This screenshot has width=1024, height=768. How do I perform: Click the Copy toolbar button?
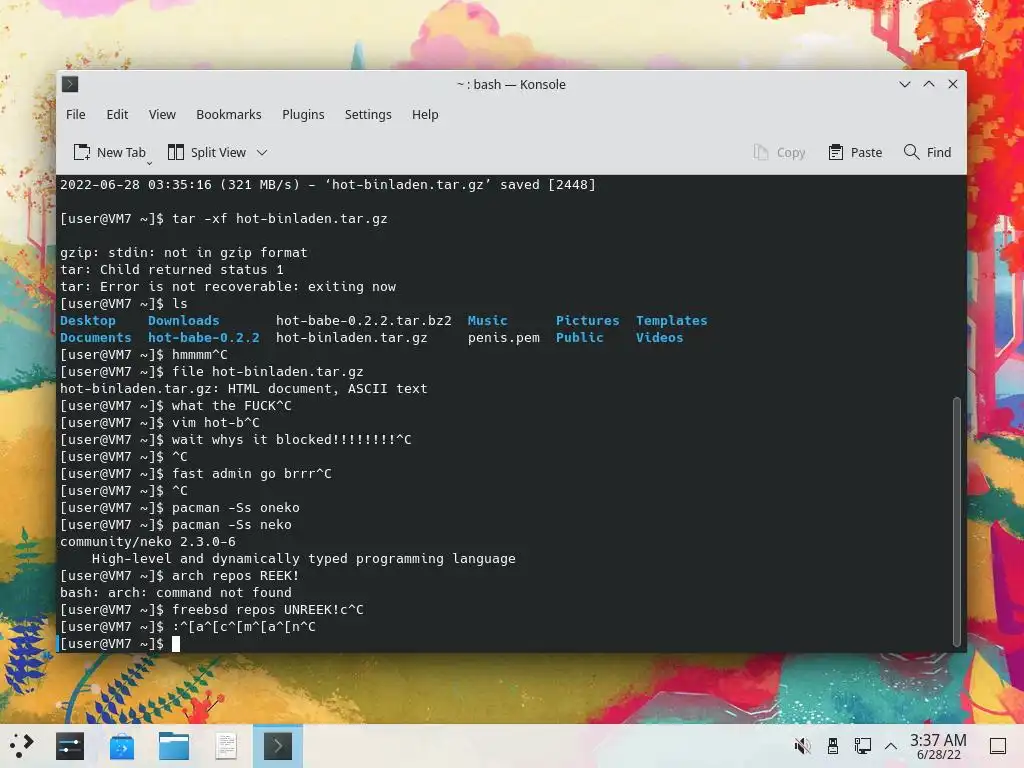coord(779,152)
